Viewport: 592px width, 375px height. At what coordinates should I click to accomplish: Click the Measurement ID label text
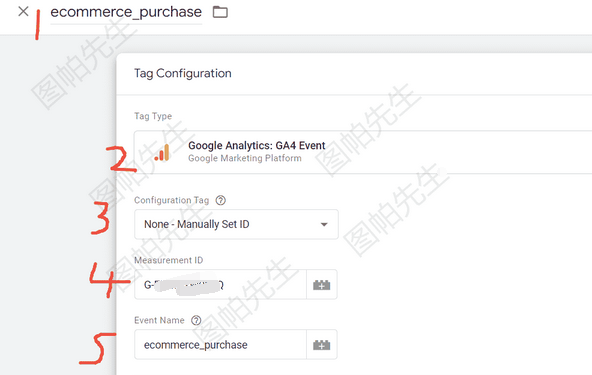[x=168, y=260]
